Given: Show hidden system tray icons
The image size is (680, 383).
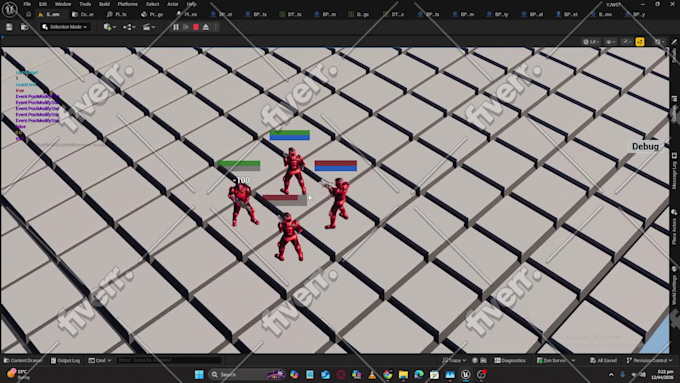Looking at the screenshot, I should (611, 374).
